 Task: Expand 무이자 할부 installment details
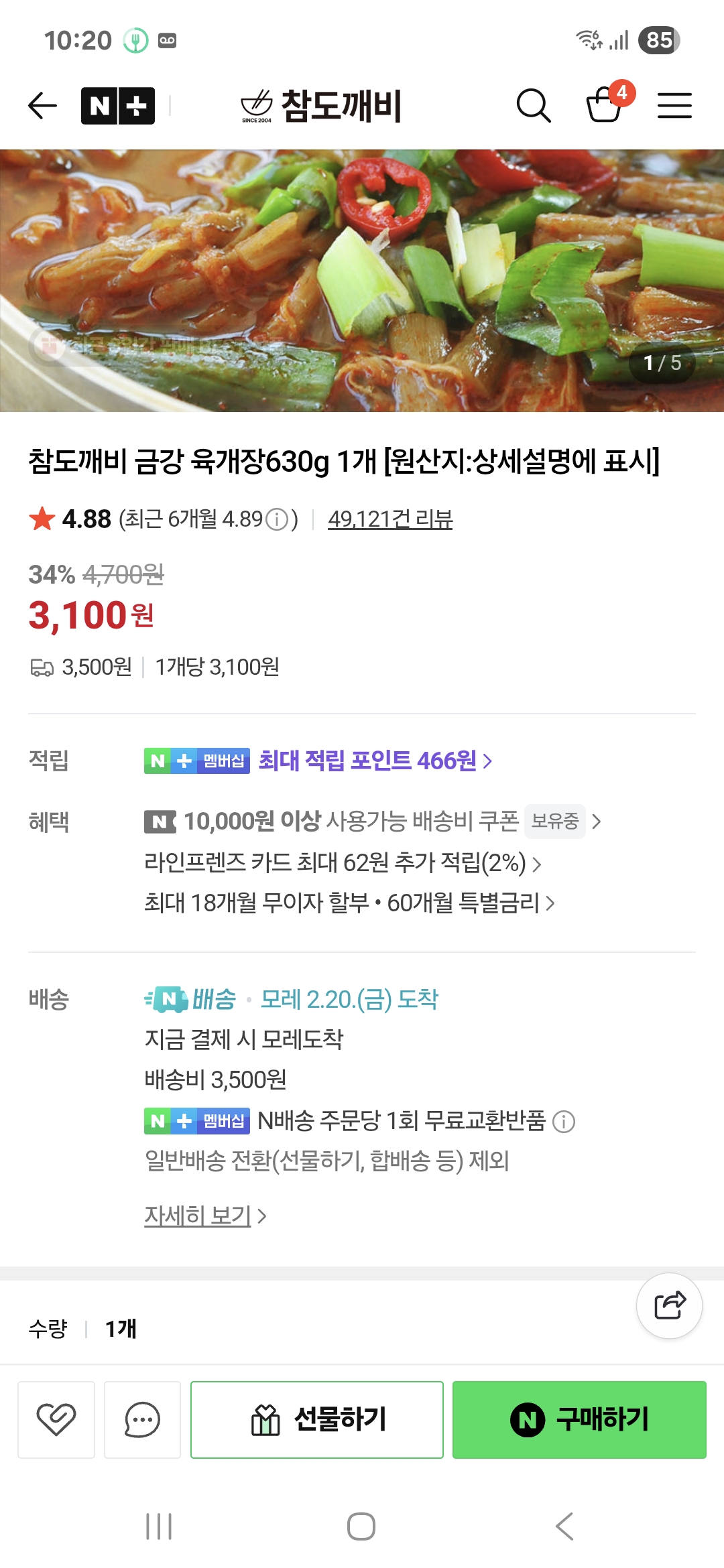[x=349, y=903]
